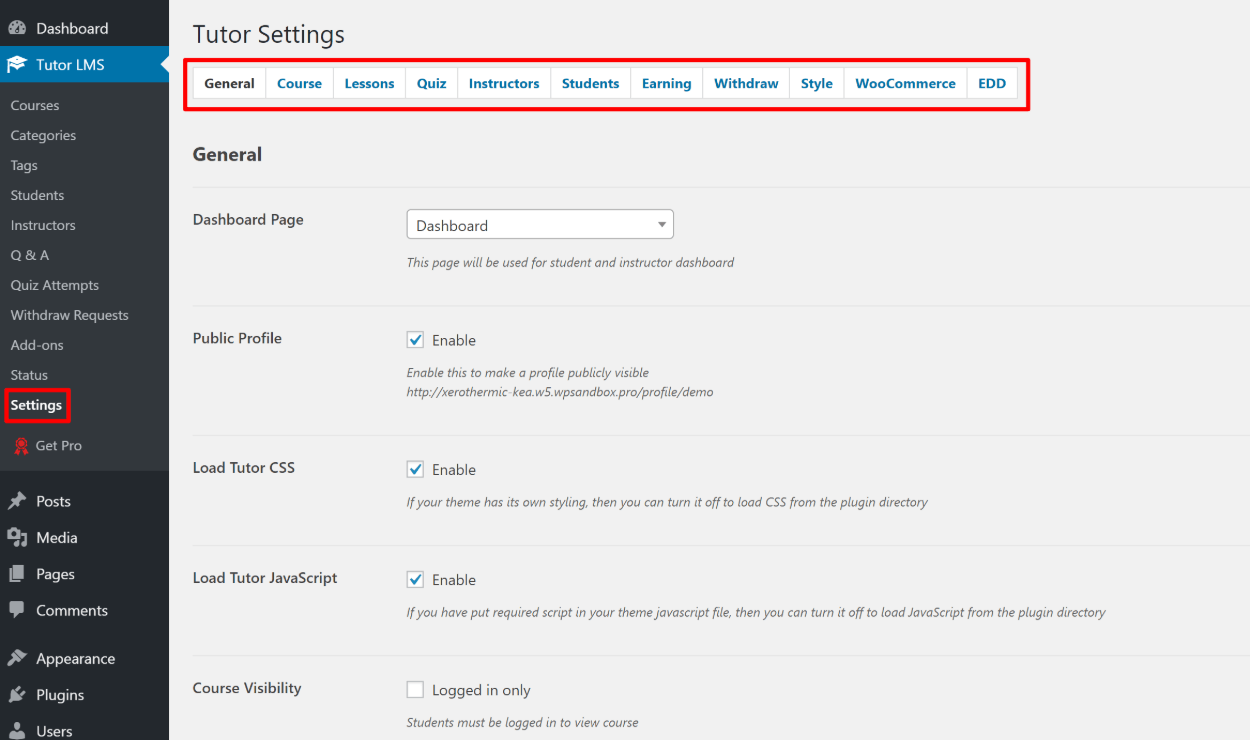This screenshot has width=1250, height=740.
Task: Click the Media icon in sidebar
Action: click(17, 538)
